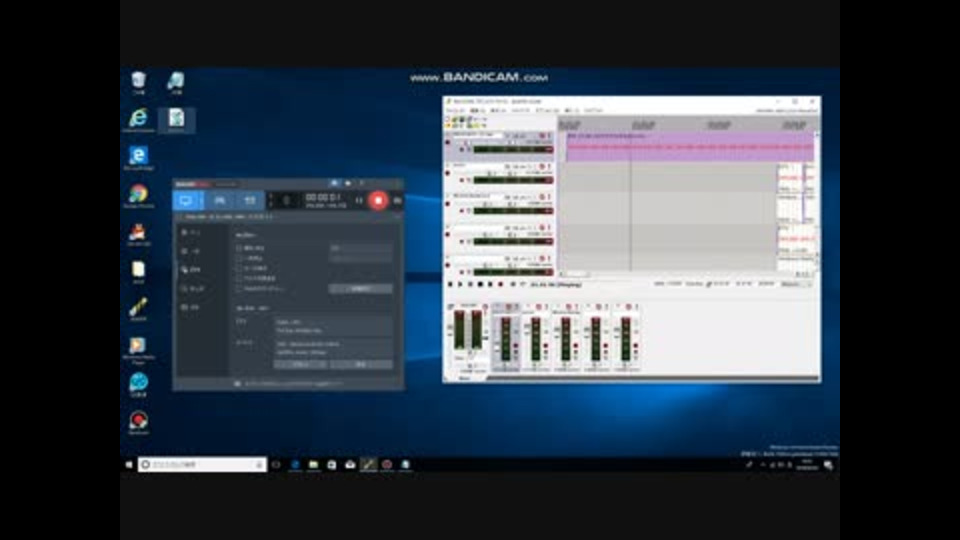Open the About section in Bandicam's sidebar
This screenshot has width=960, height=540.
192,307
